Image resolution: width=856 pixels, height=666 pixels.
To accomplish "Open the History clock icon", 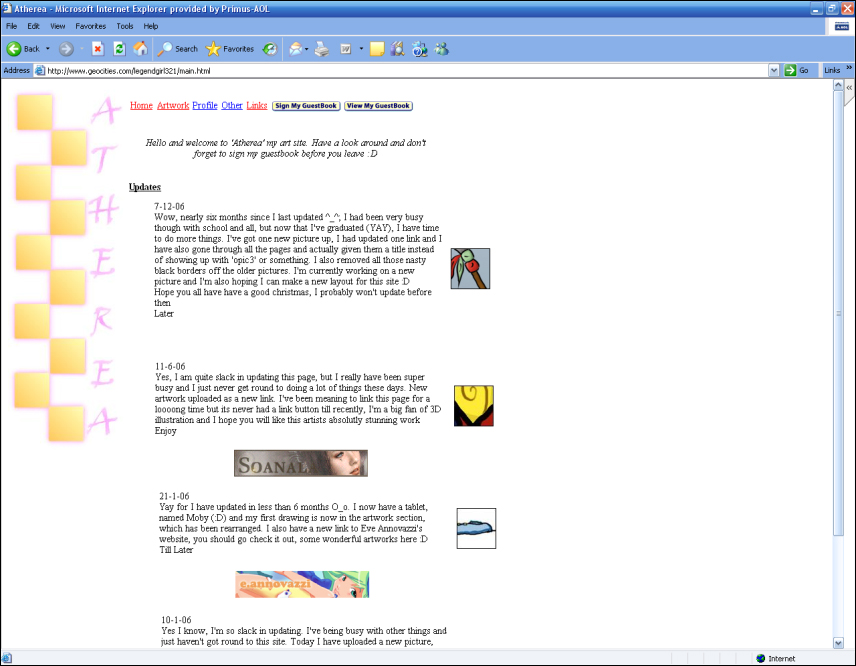I will tap(270, 49).
